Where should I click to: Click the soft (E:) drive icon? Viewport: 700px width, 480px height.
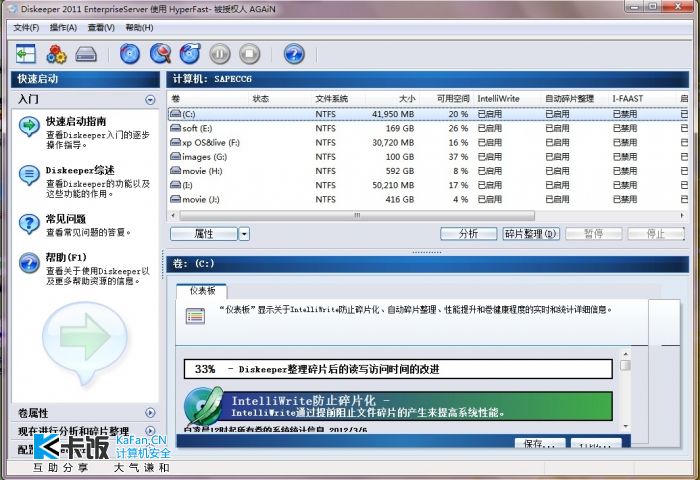175,128
